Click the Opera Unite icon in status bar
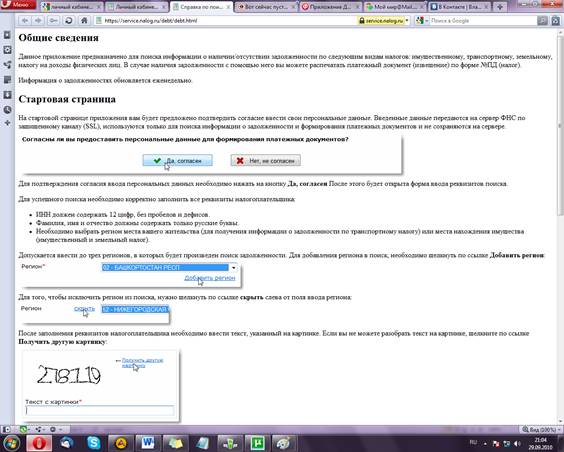 pyautogui.click(x=38, y=429)
